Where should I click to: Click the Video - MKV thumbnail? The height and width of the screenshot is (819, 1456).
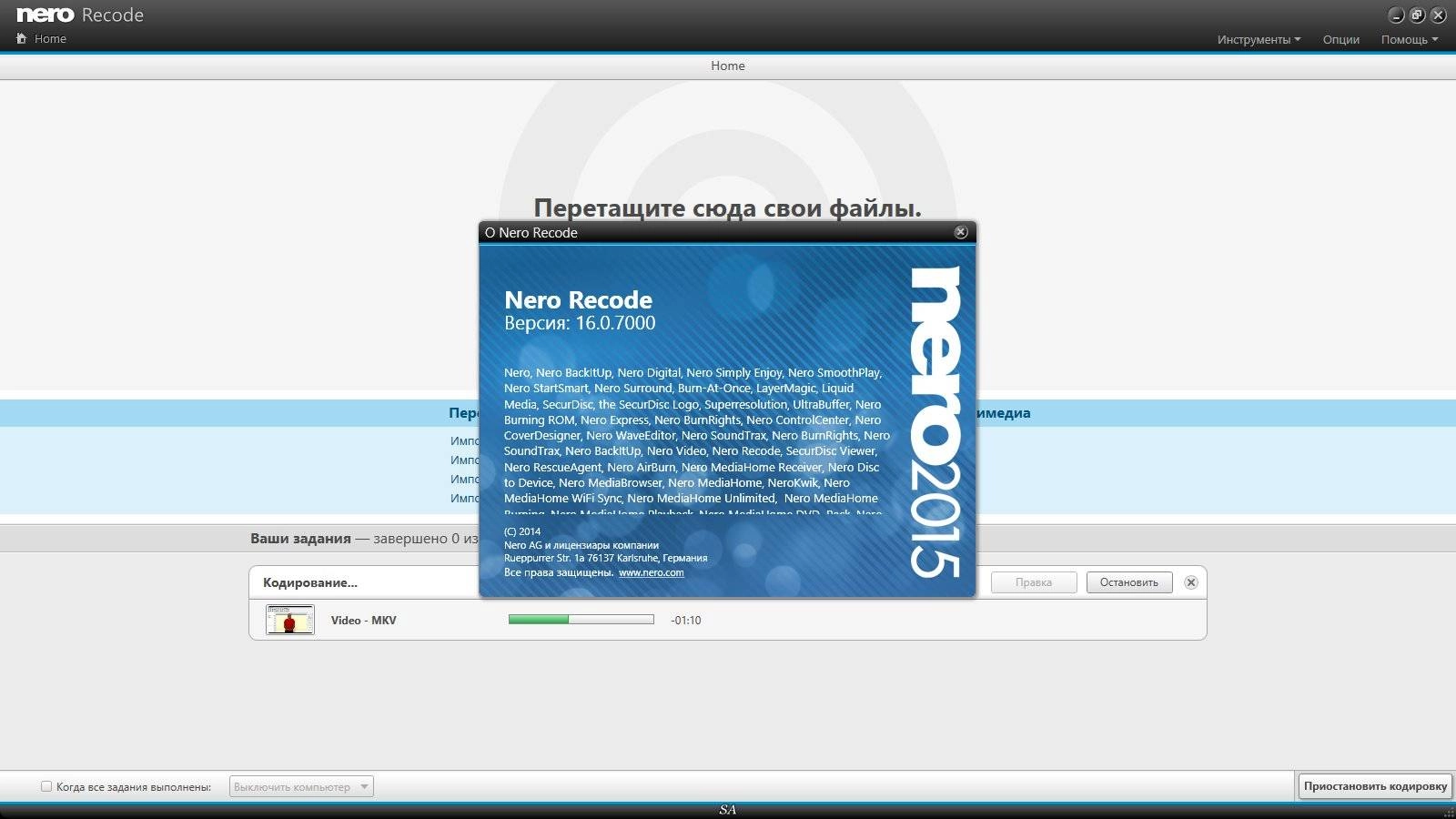290,620
